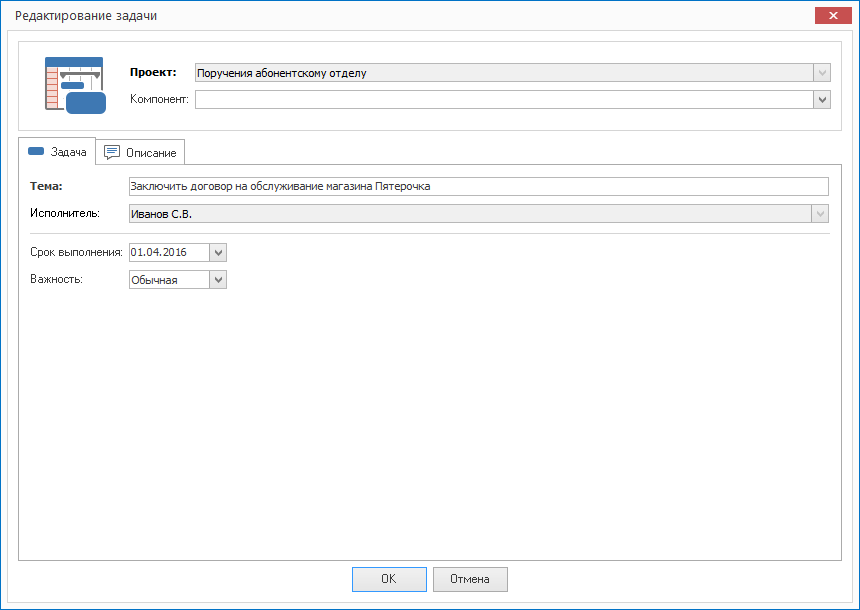Viewport: 860px width, 610px height.
Task: Click into the Тема text field
Action: (x=479, y=187)
